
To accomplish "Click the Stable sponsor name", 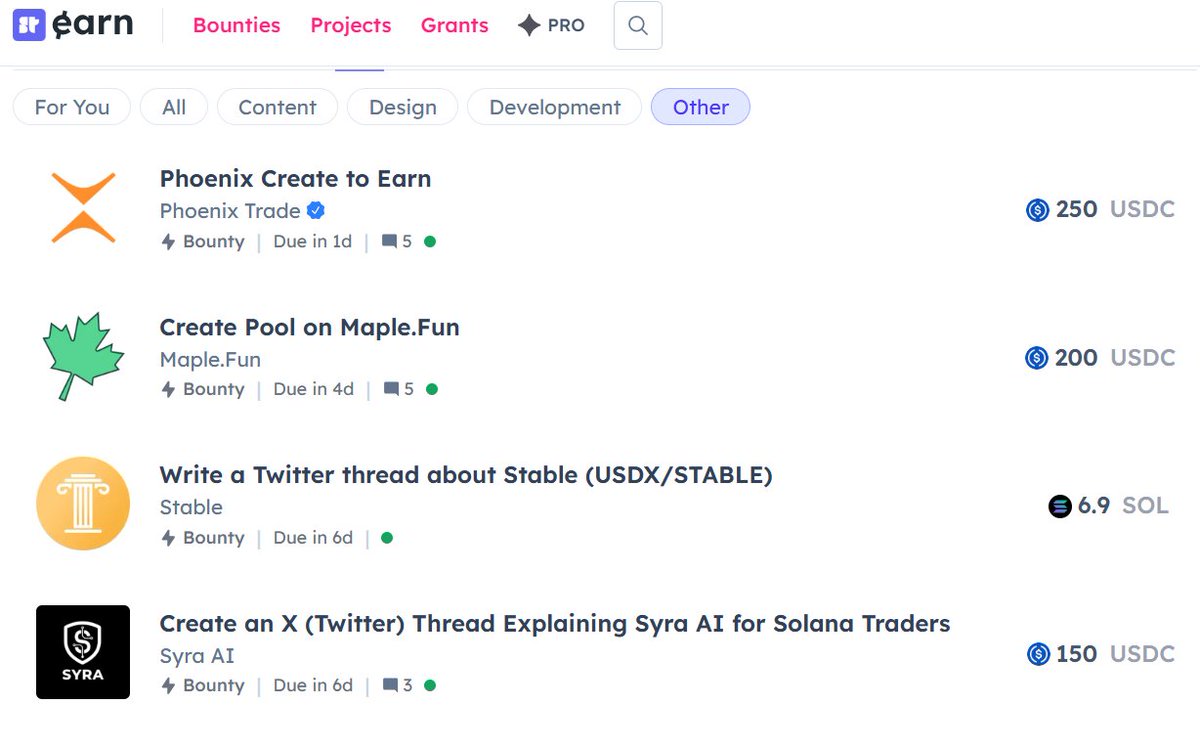I will tap(191, 507).
